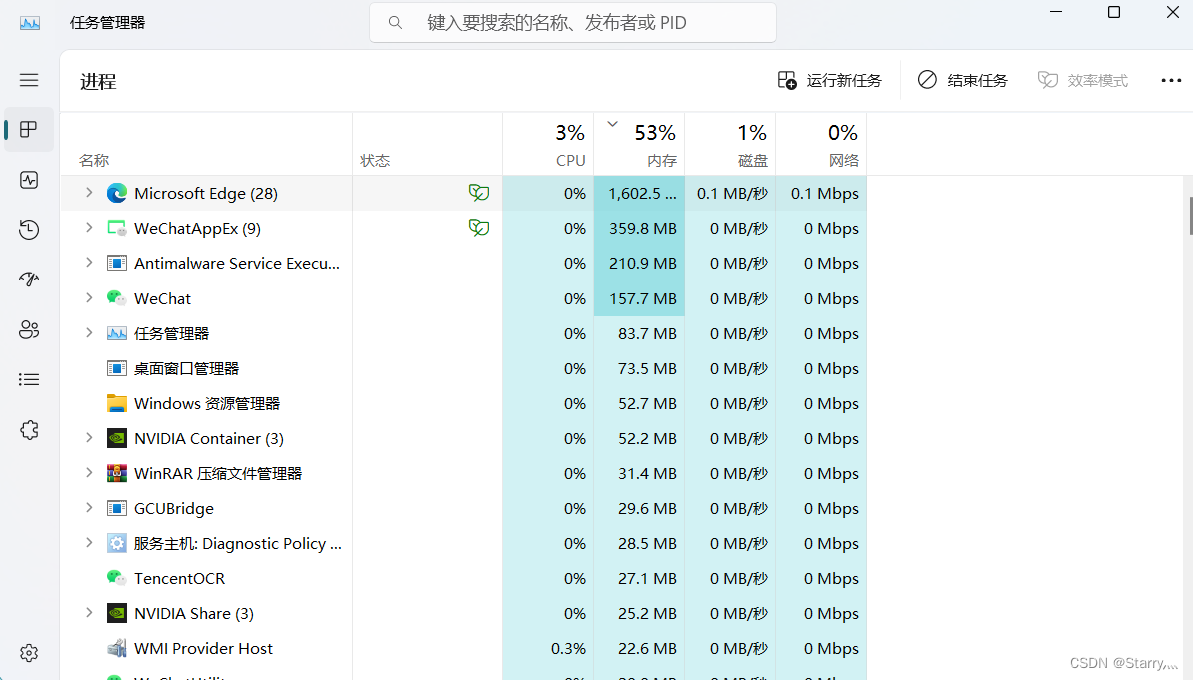Open the three-dots more options menu

point(1171,80)
